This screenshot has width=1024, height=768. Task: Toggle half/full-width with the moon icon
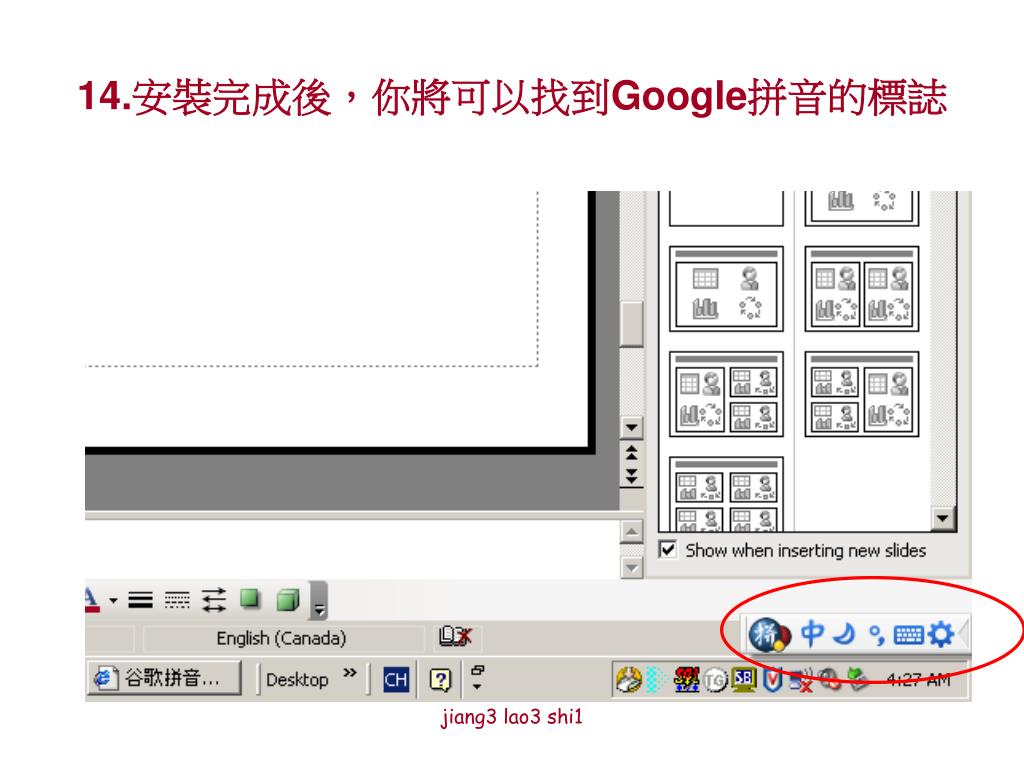[x=844, y=634]
